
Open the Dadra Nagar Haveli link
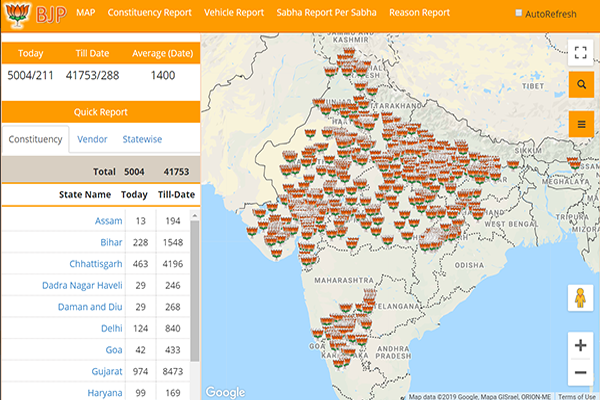[82, 285]
